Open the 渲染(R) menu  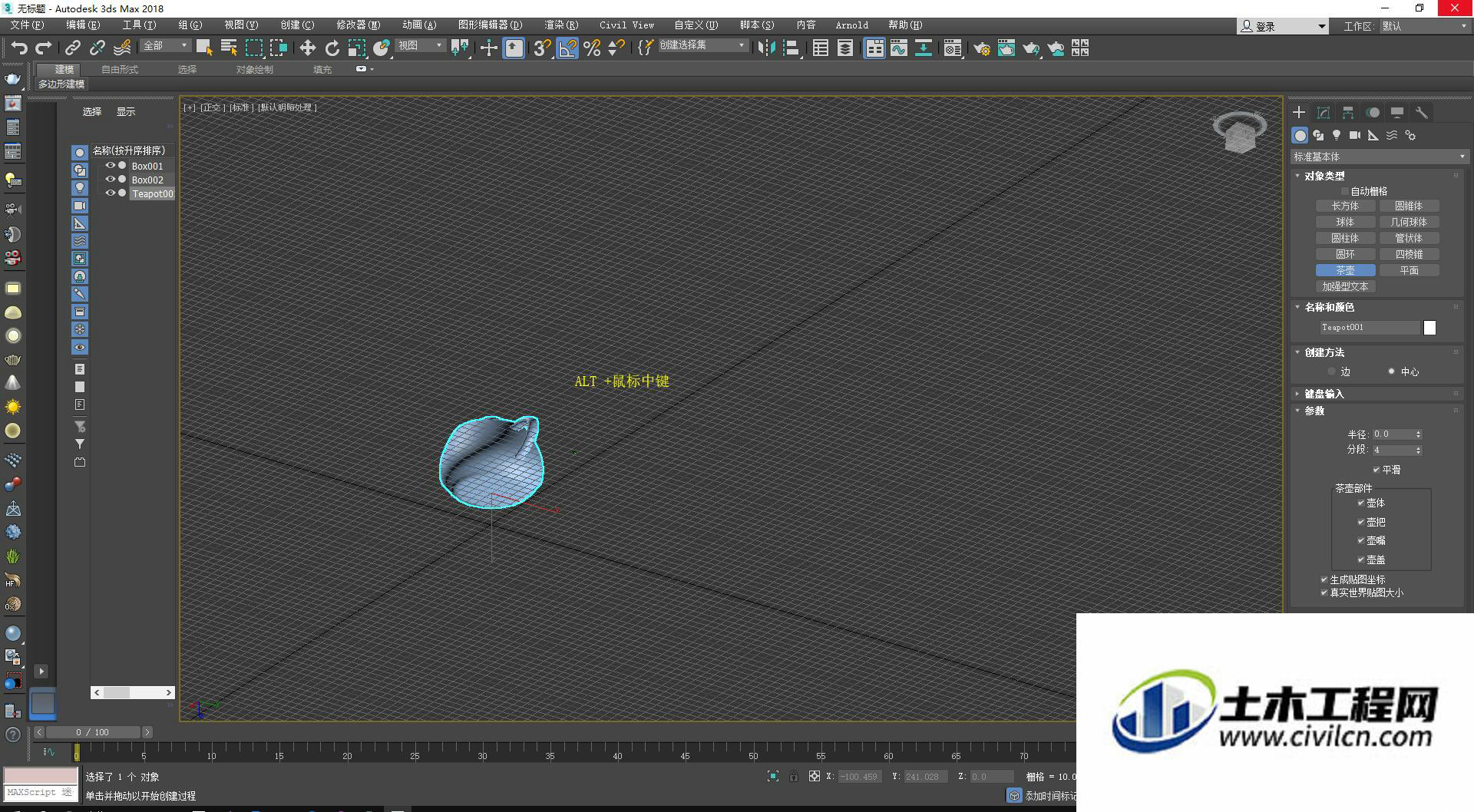561,25
